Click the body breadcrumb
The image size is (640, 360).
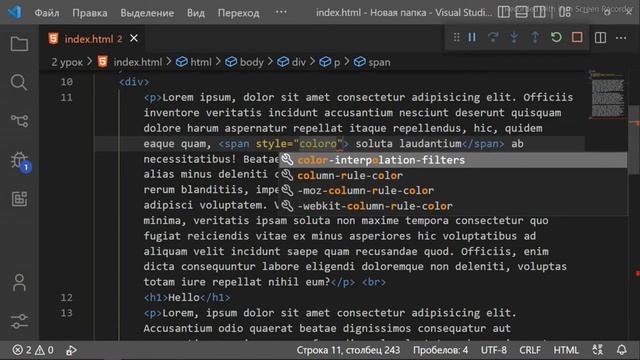tap(244, 62)
